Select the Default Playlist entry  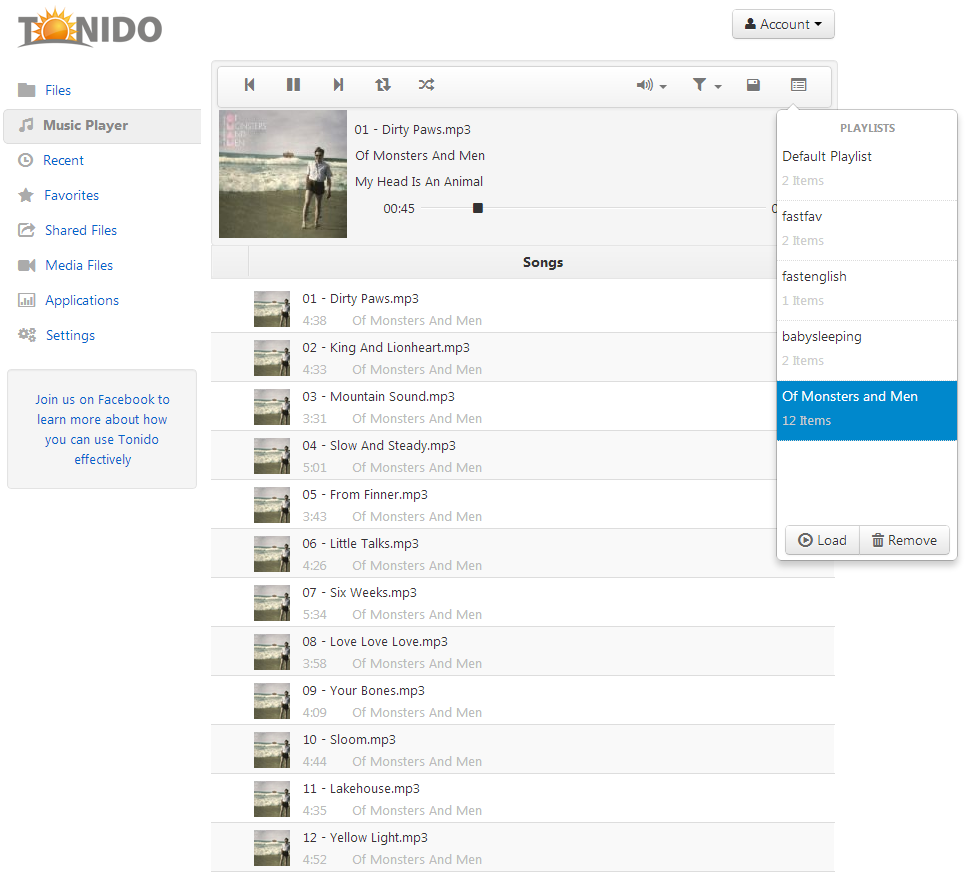coord(867,168)
